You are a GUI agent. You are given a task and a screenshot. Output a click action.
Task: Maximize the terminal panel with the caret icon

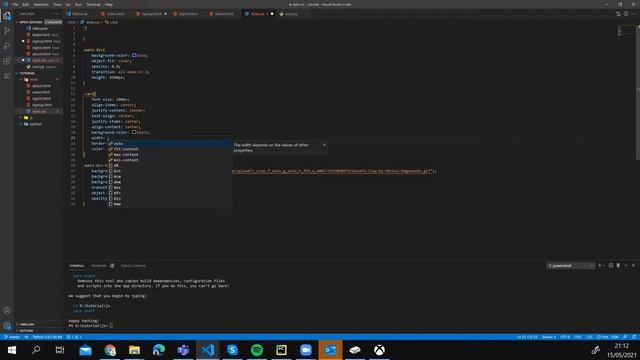click(626, 266)
